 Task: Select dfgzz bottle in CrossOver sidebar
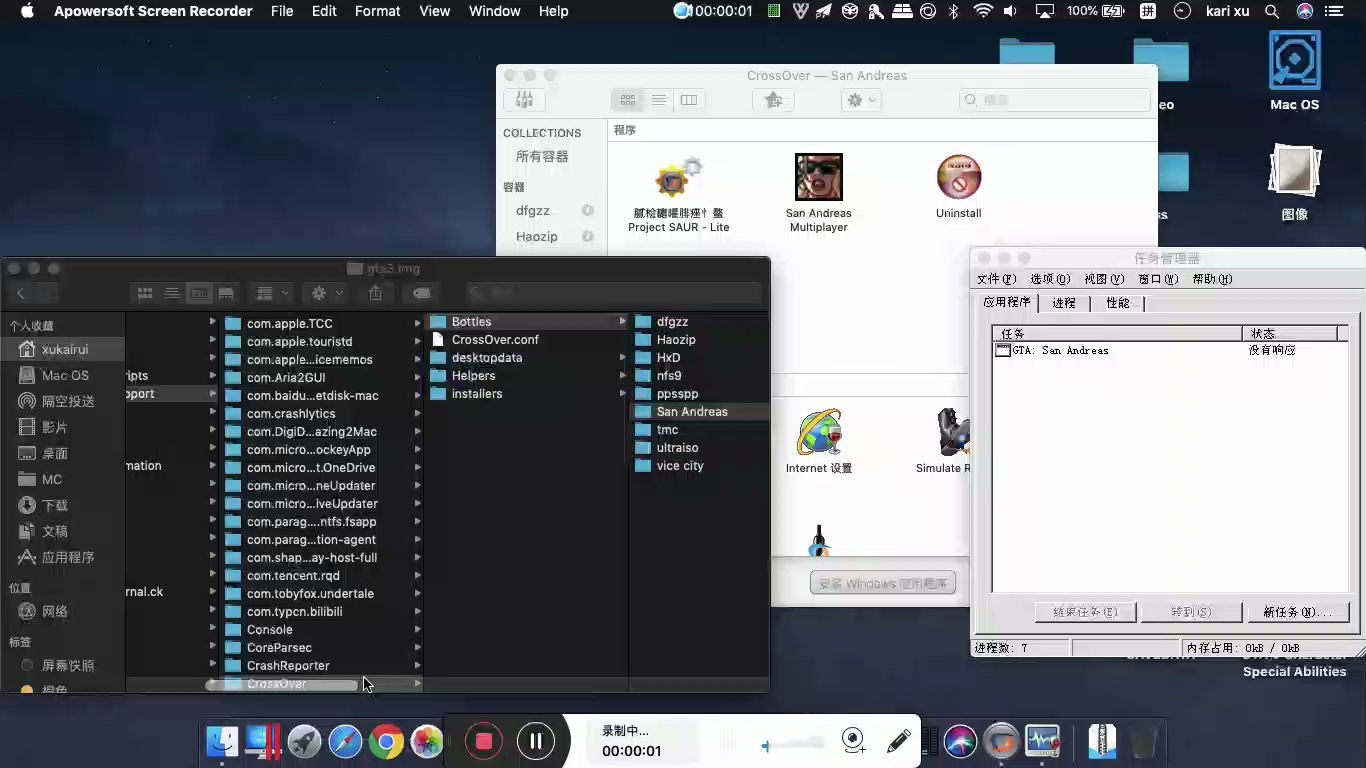pyautogui.click(x=533, y=211)
